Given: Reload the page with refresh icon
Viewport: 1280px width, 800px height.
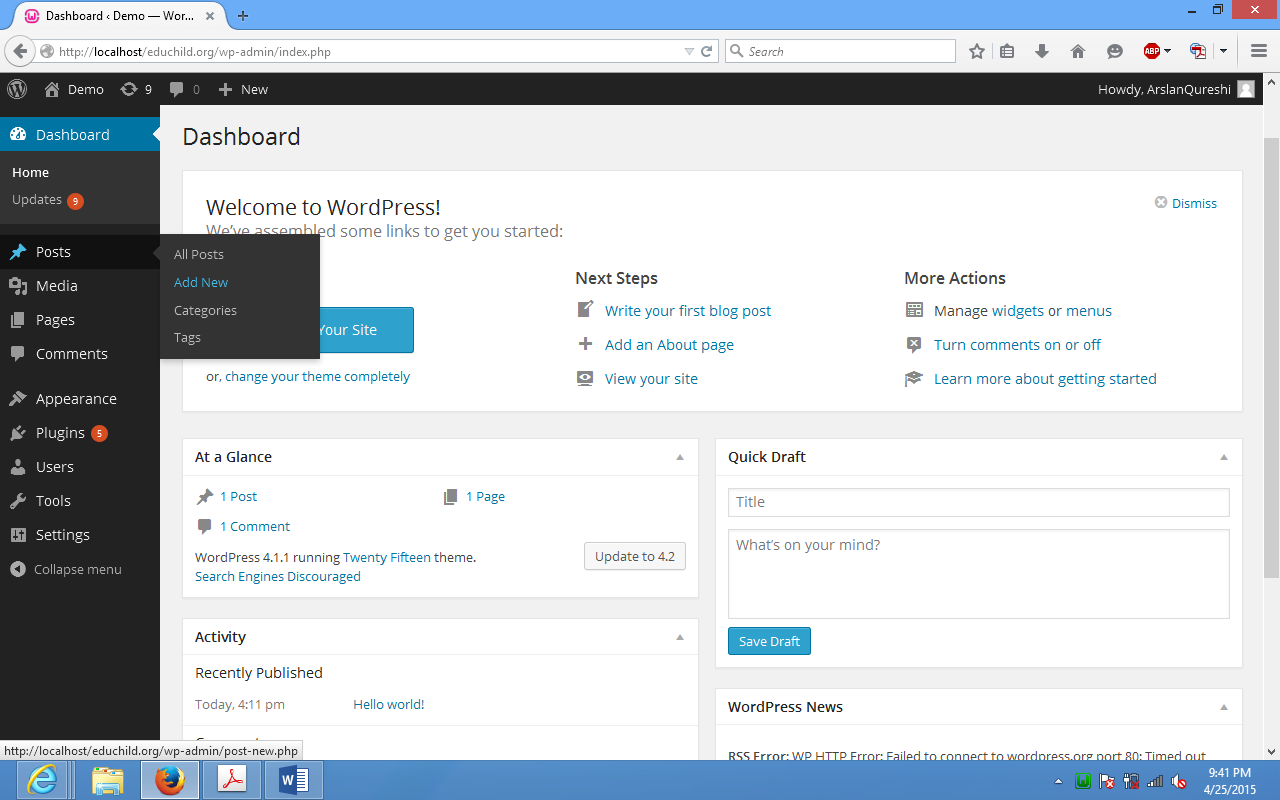Looking at the screenshot, I should tap(707, 51).
